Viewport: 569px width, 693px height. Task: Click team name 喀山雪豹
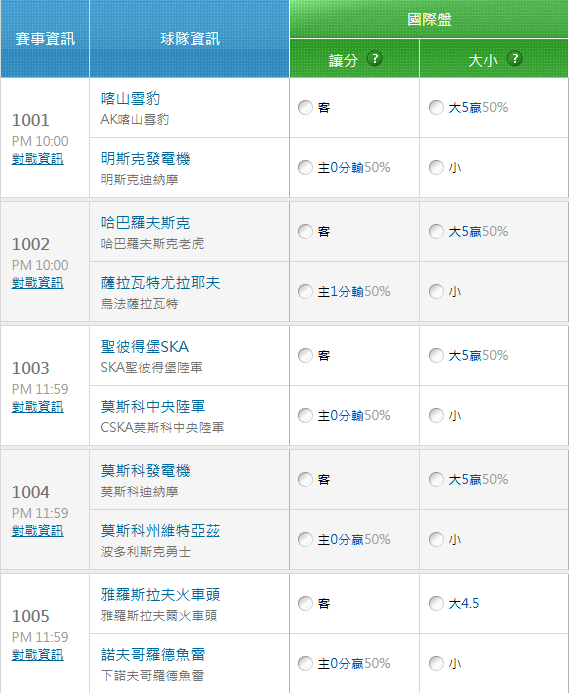(x=130, y=99)
